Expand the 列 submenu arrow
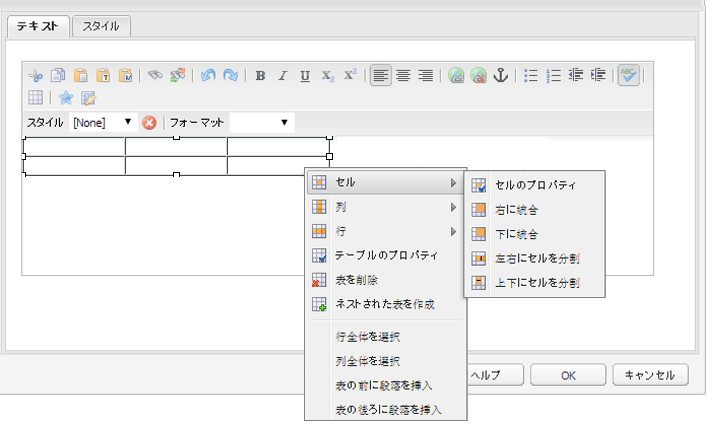The width and height of the screenshot is (708, 424). point(453,207)
